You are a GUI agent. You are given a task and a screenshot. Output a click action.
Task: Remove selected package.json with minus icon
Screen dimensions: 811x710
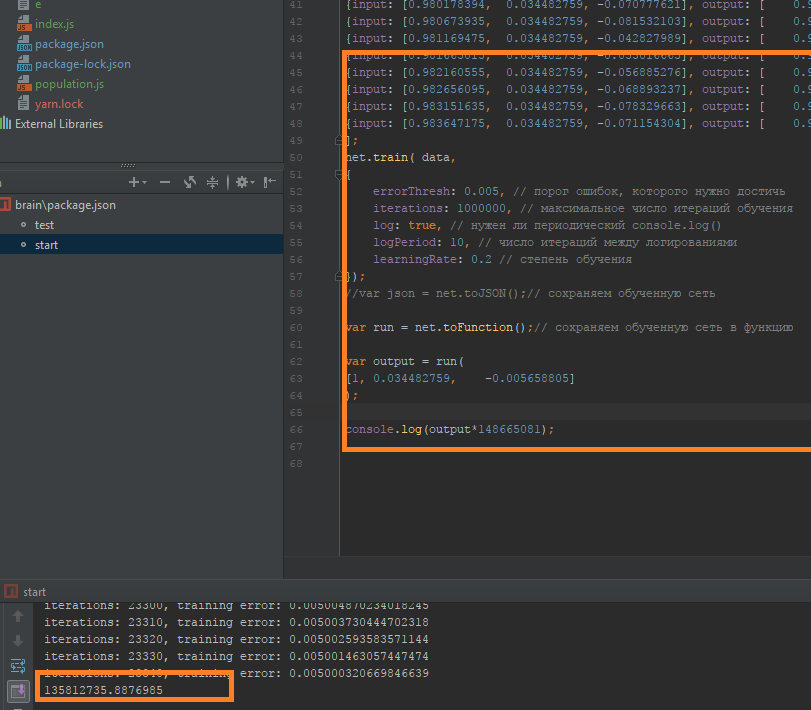point(165,182)
